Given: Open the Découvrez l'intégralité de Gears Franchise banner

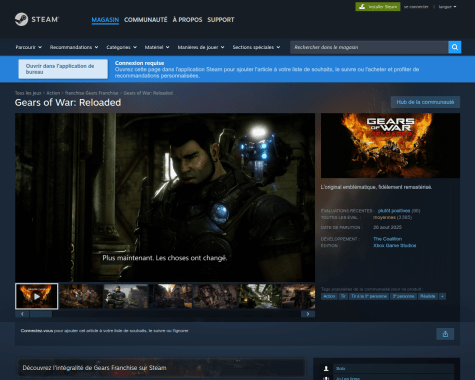Looking at the screenshot, I should pyautogui.click(x=161, y=368).
